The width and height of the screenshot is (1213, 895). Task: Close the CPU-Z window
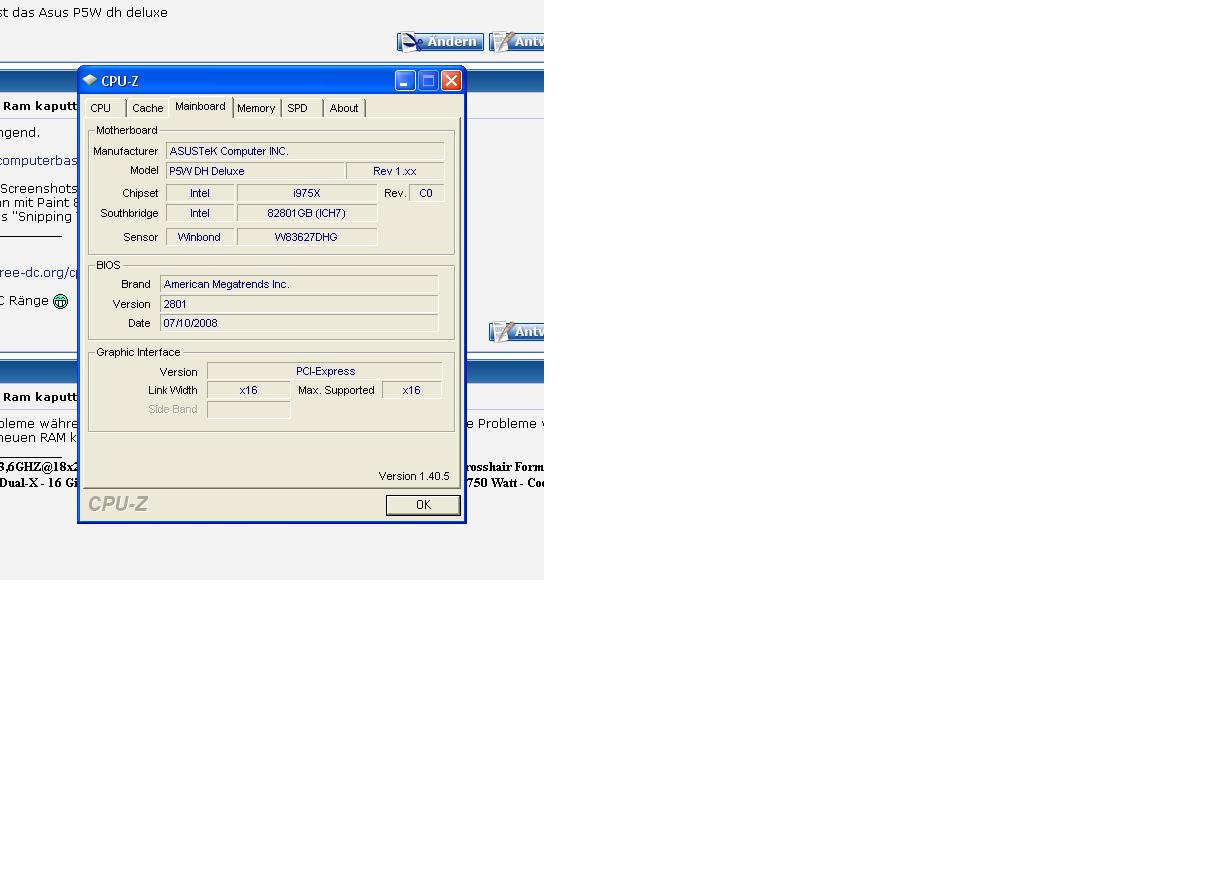[x=451, y=81]
